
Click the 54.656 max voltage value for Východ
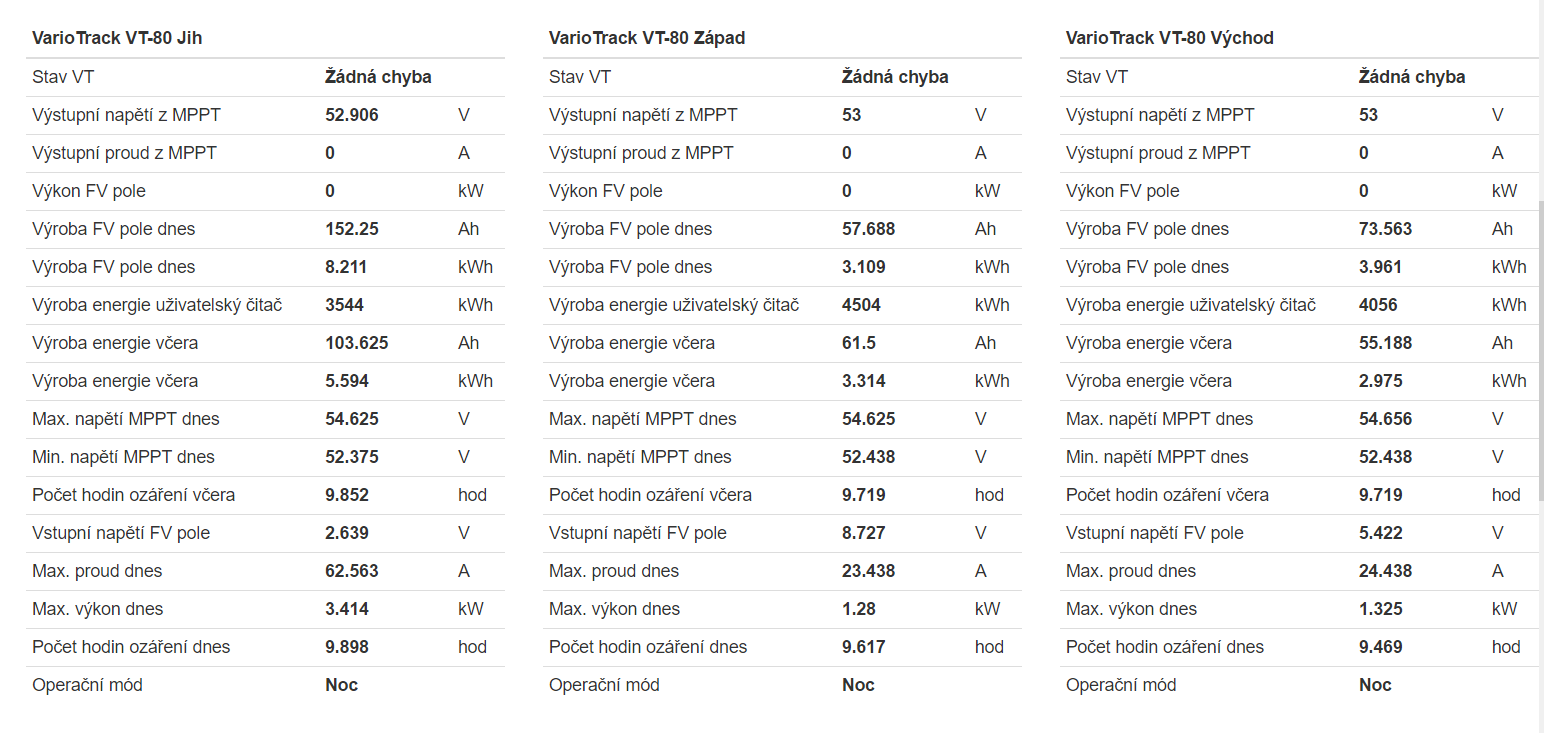coord(1385,419)
